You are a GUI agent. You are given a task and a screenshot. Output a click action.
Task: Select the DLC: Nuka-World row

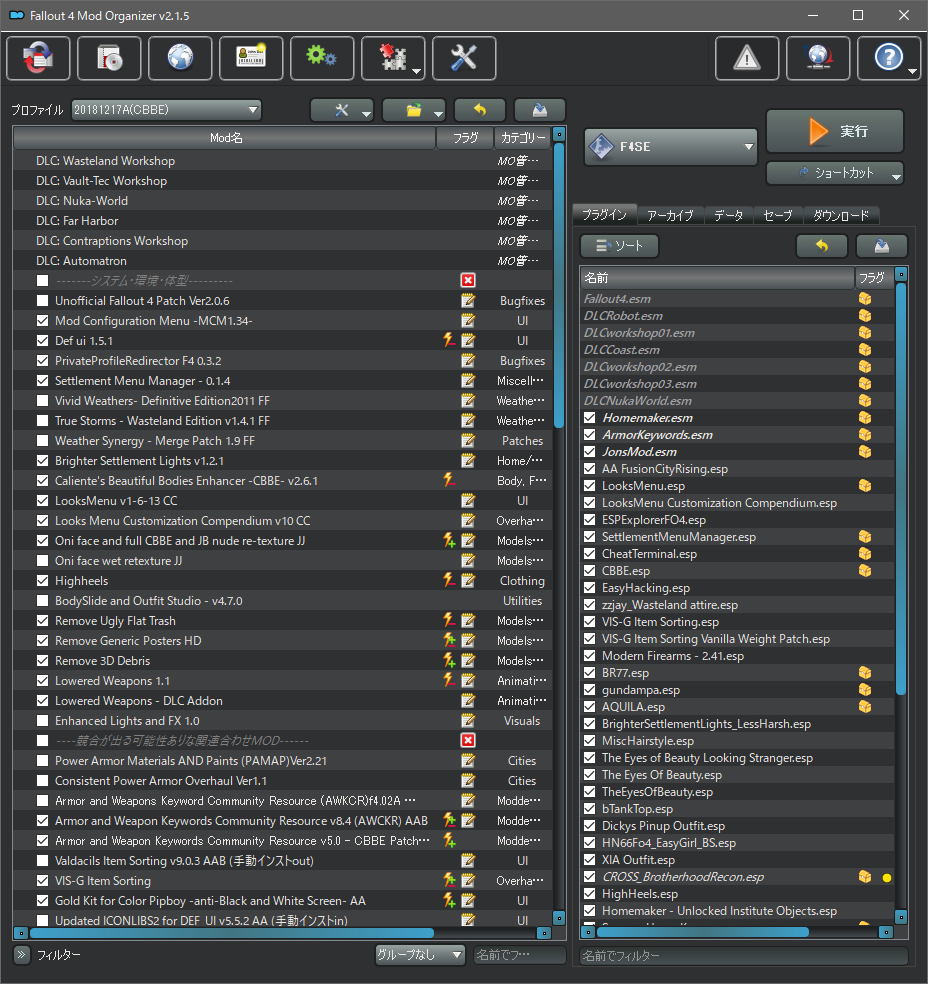coord(282,201)
